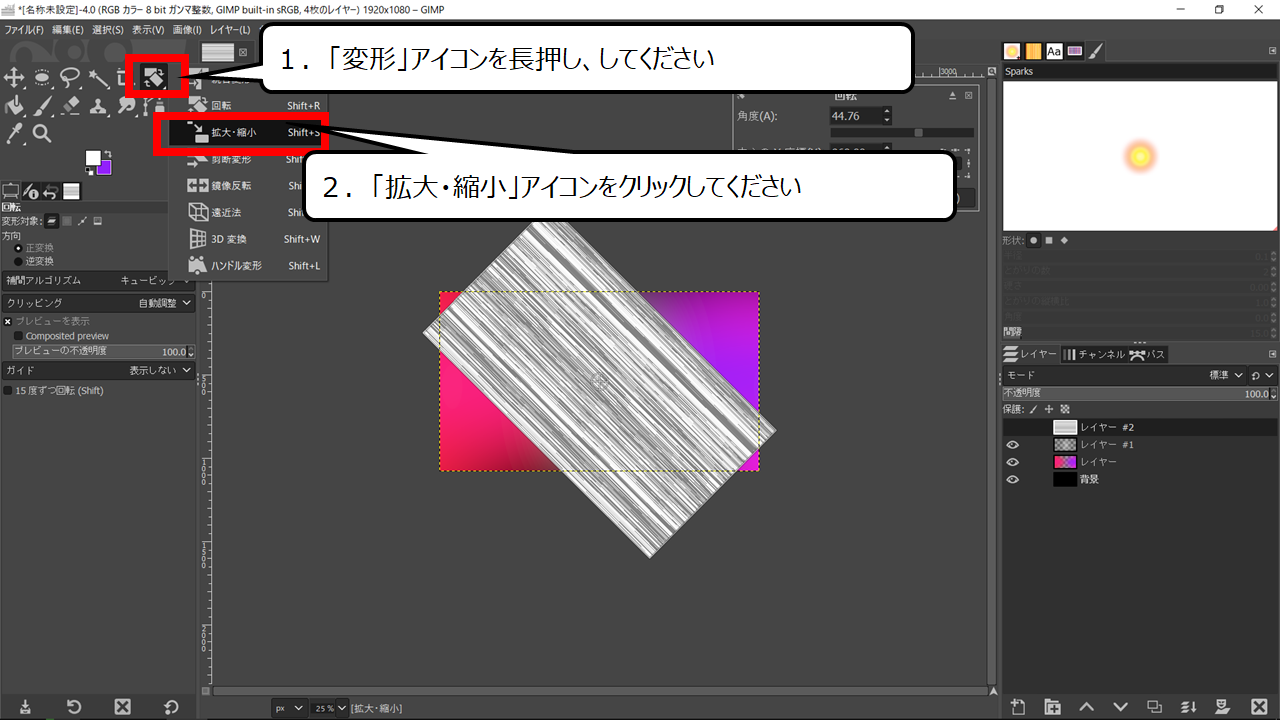Uncheck the プレビューを表示 checkbox
This screenshot has width=1280, height=720.
pos(7,321)
